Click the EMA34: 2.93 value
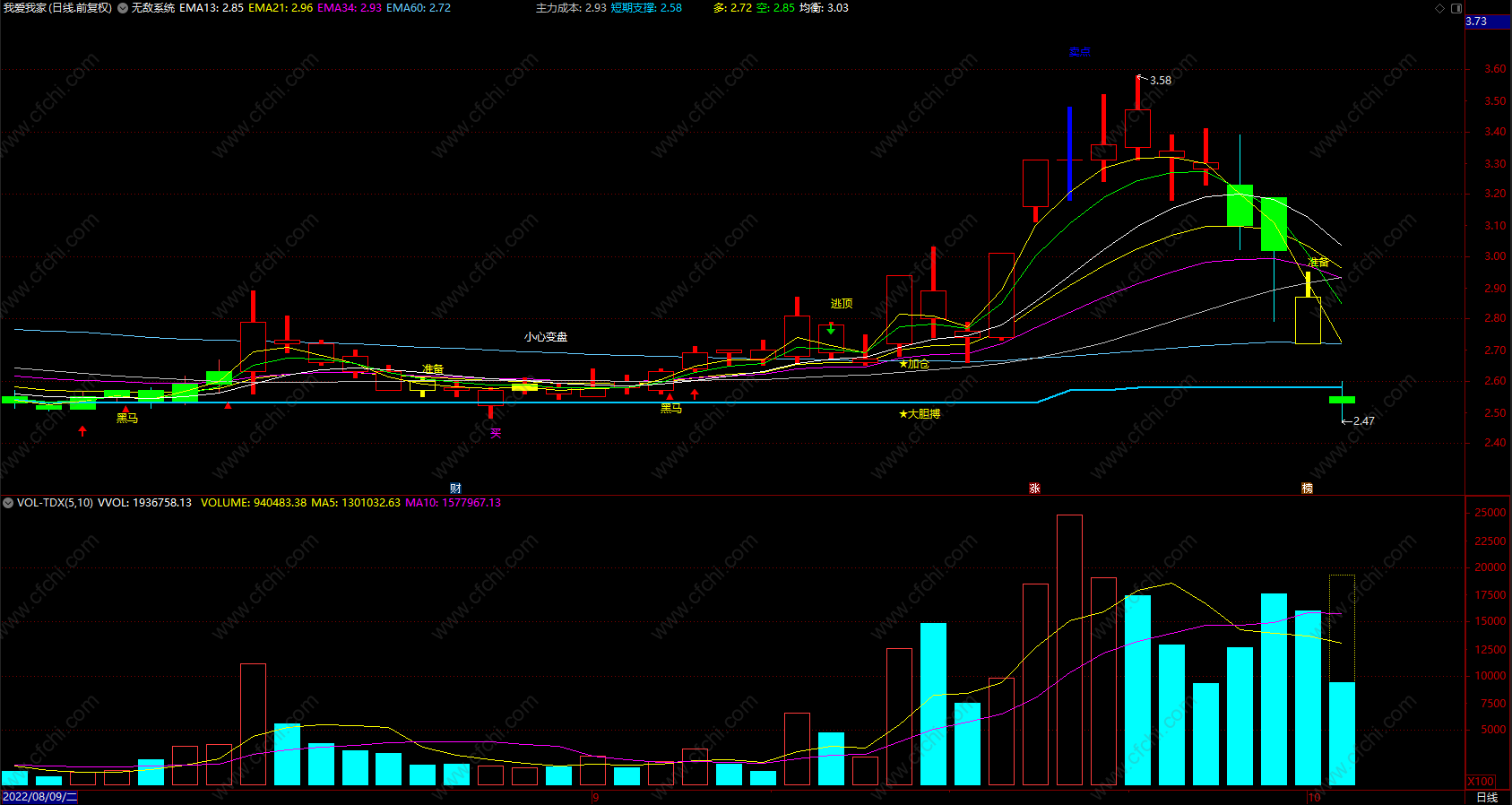 [350, 8]
